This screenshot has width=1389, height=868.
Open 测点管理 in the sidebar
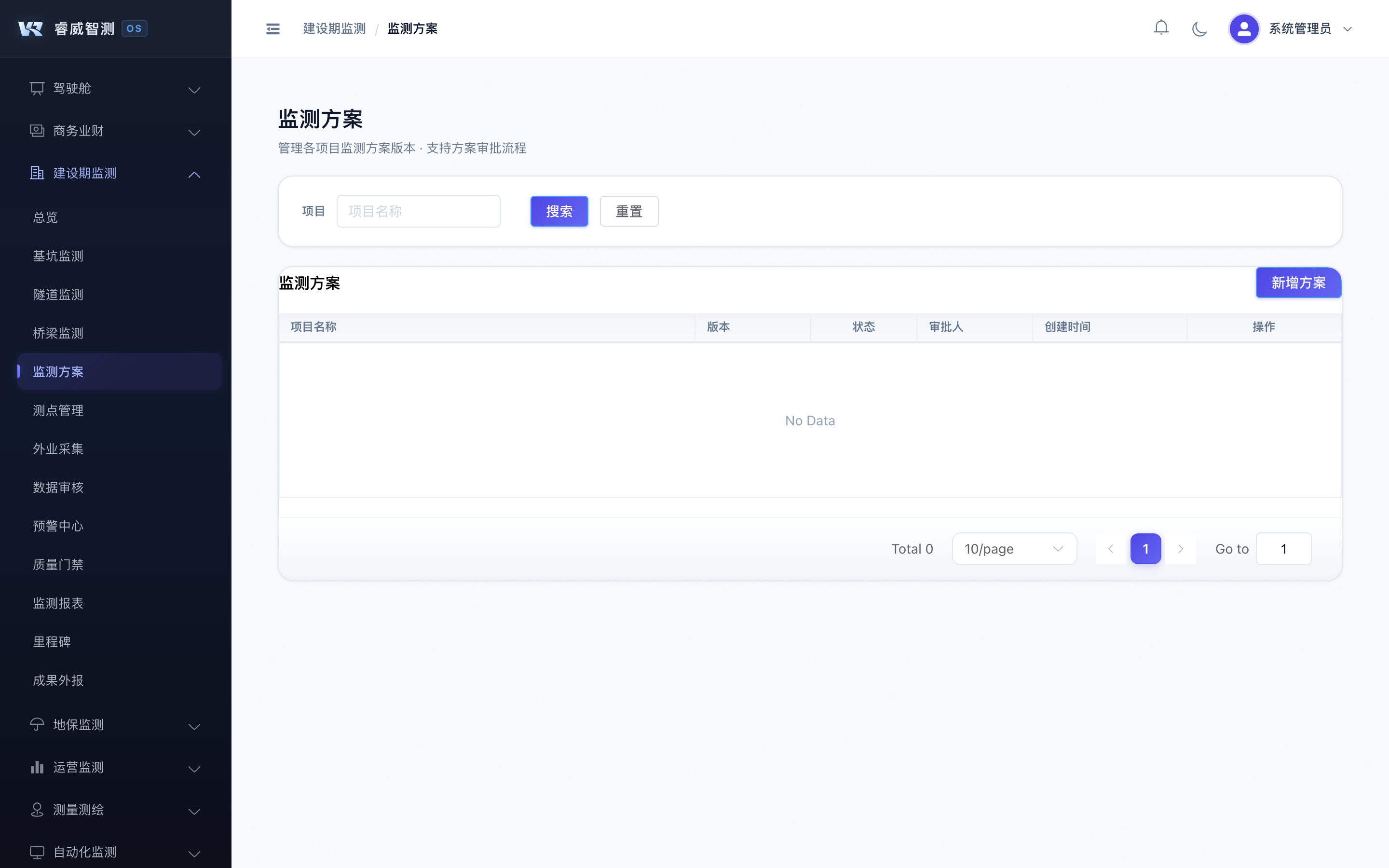pos(58,410)
